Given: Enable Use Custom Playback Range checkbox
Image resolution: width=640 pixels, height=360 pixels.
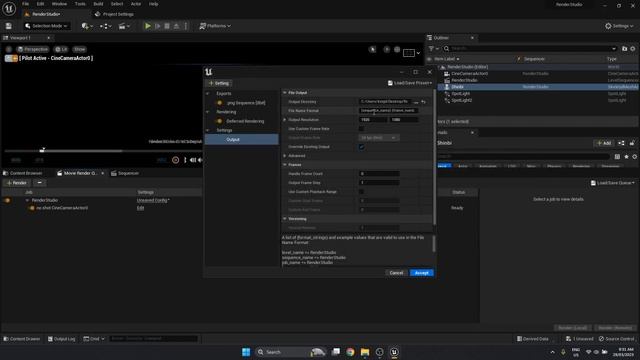Looking at the screenshot, I should [x=361, y=192].
